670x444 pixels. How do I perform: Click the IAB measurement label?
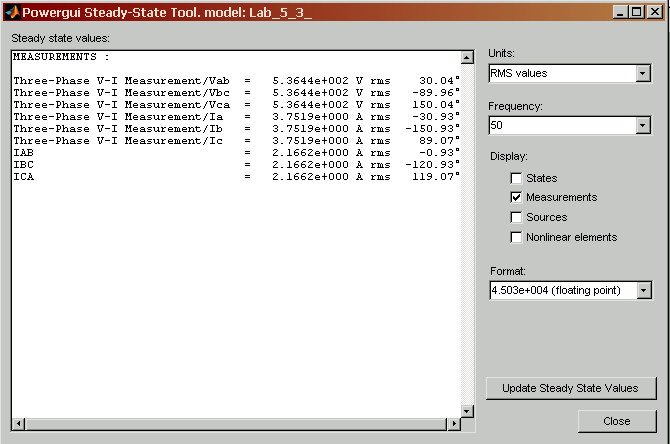(x=24, y=153)
